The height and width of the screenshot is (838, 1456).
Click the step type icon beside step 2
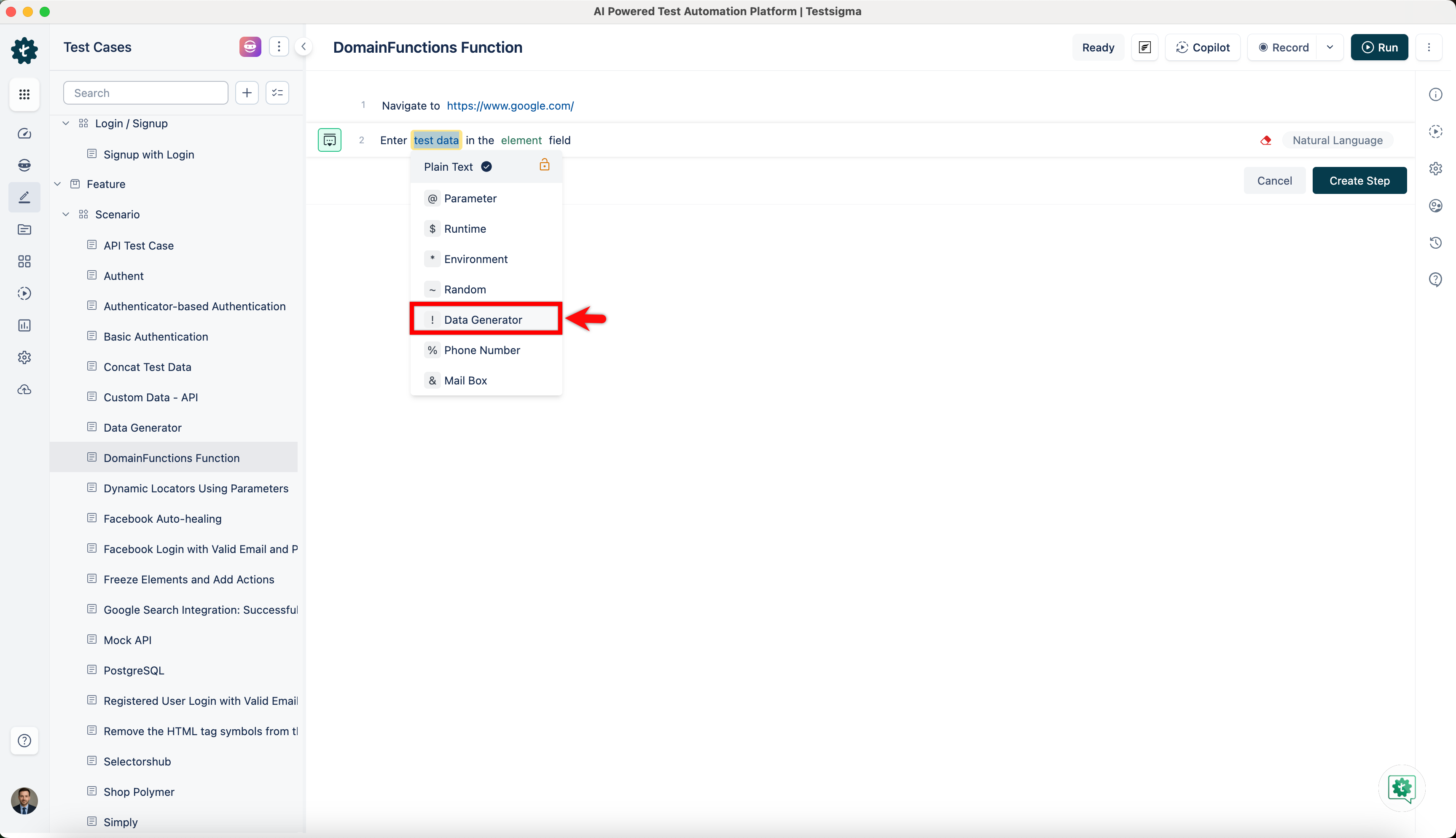[330, 140]
